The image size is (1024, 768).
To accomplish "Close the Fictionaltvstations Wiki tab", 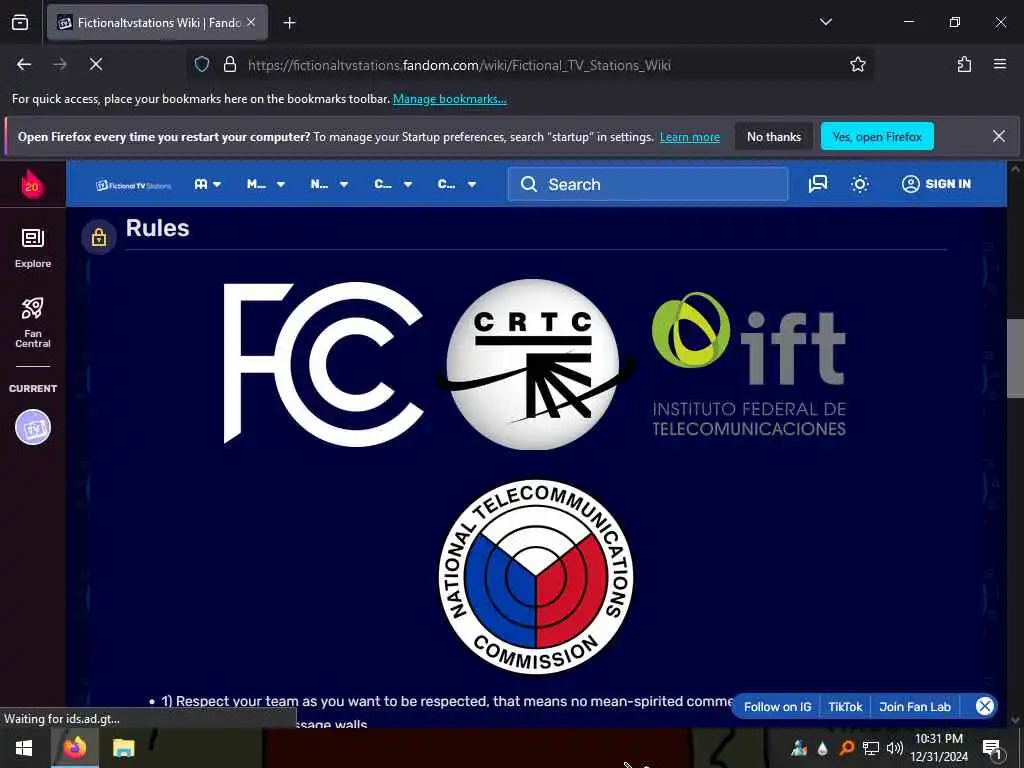I will click(251, 22).
